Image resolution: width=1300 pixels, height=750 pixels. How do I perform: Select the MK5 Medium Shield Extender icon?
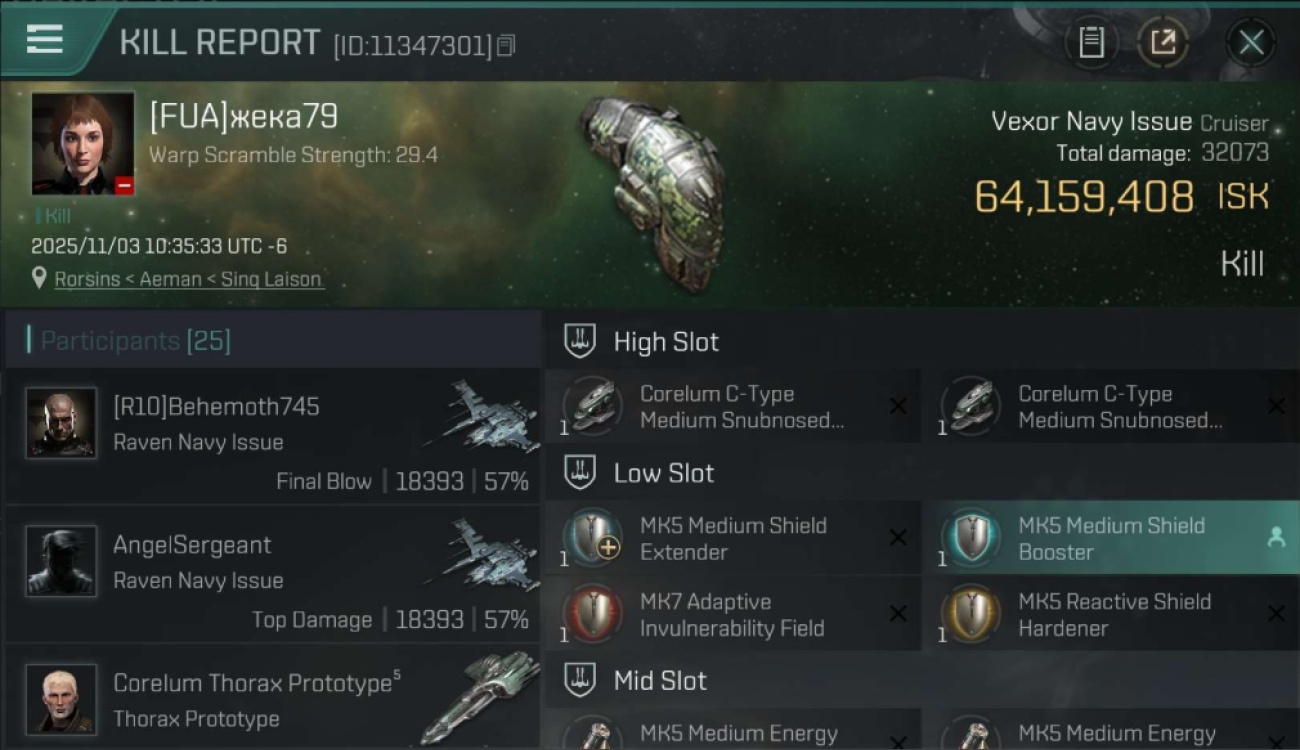[x=593, y=538]
